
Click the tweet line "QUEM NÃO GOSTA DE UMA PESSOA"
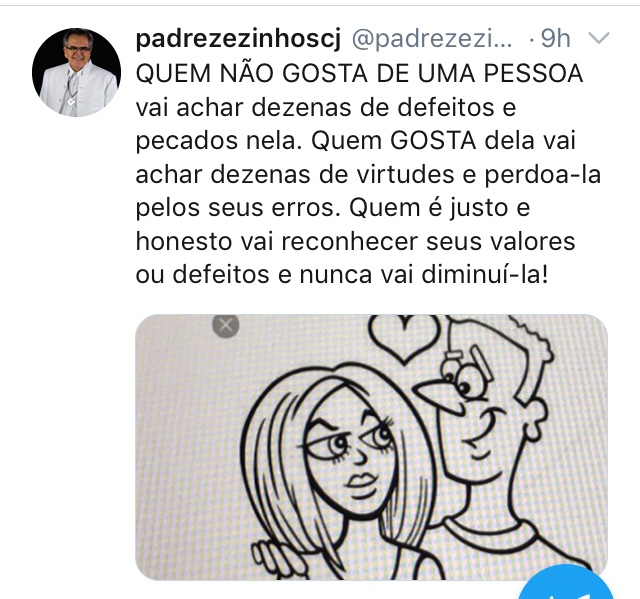(359, 74)
